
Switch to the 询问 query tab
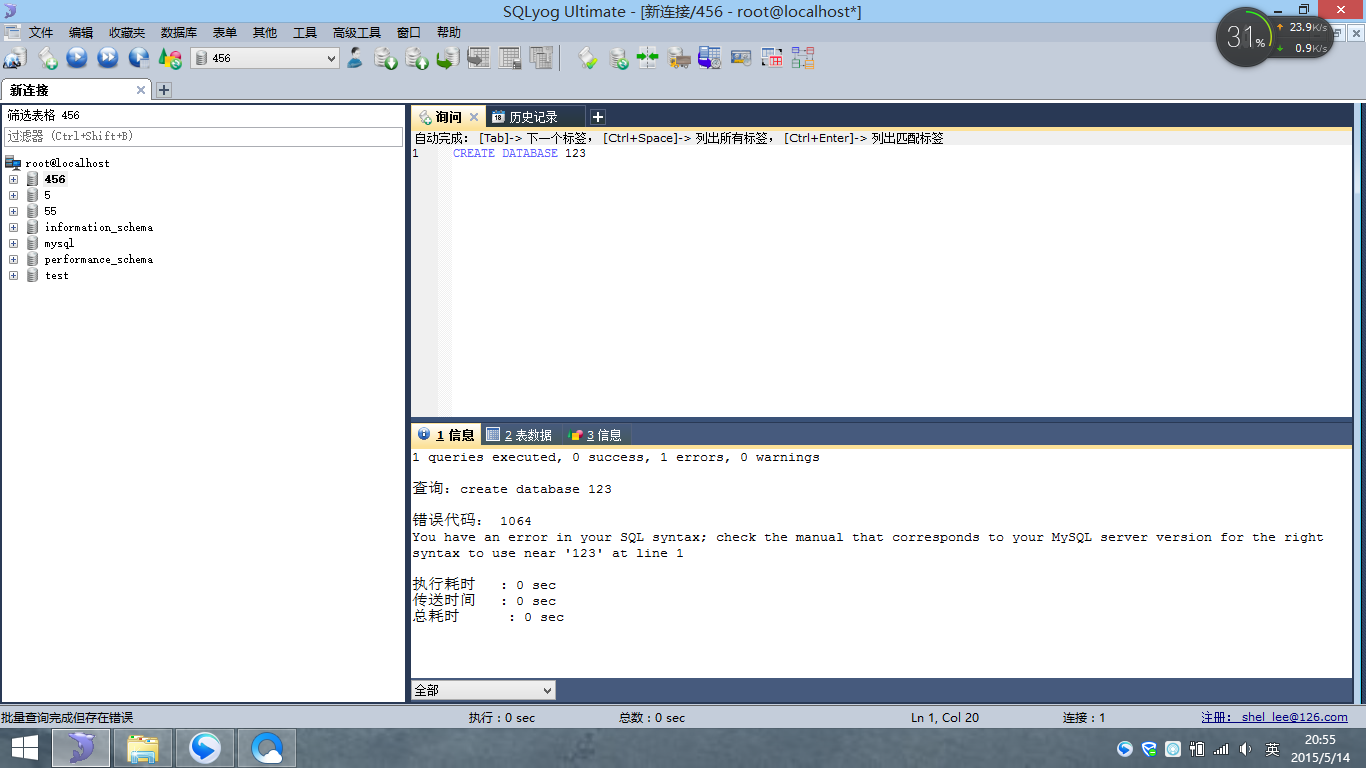tap(448, 117)
